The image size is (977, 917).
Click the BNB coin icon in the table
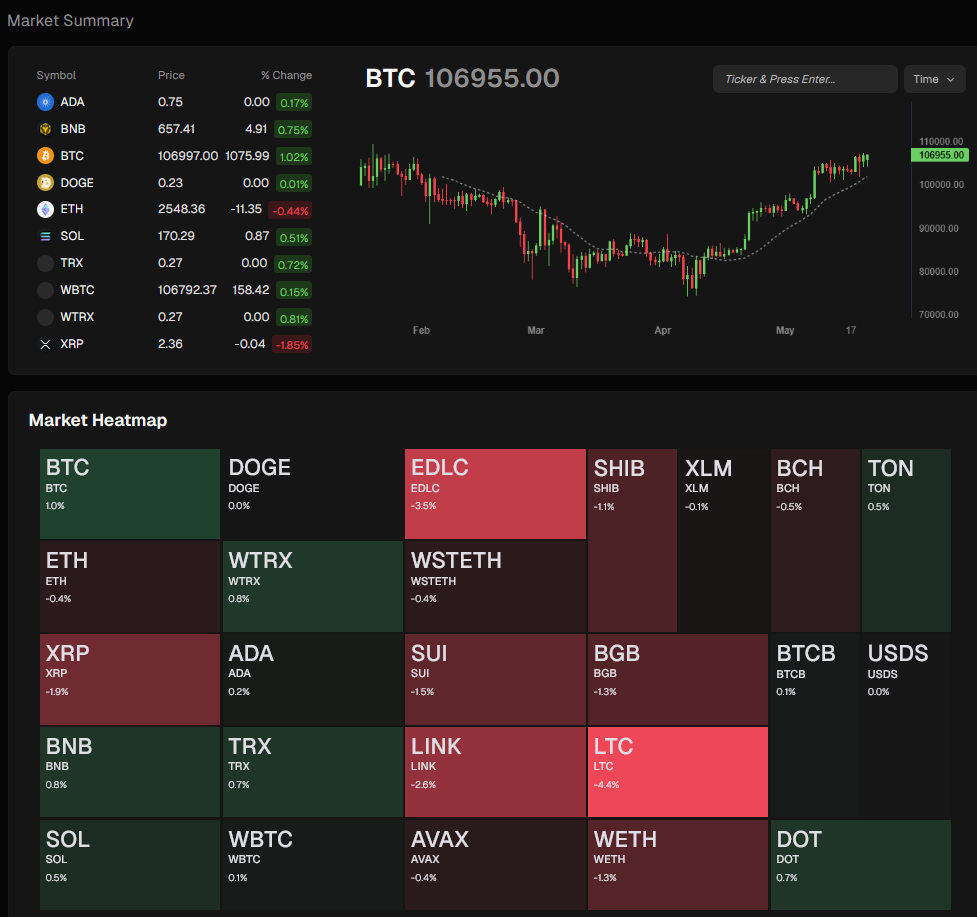pos(45,129)
